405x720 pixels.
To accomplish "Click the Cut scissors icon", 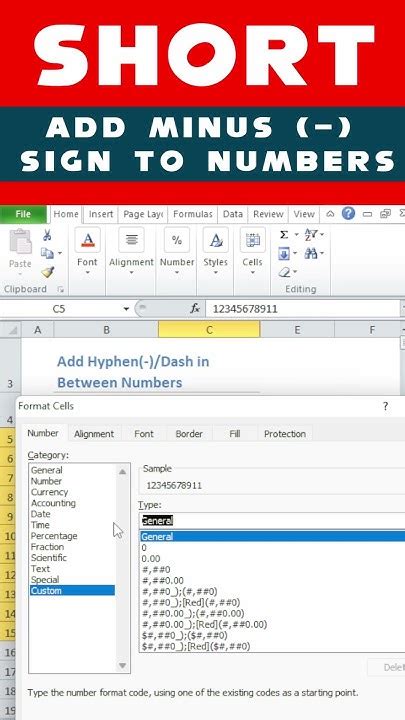I will (x=47, y=236).
